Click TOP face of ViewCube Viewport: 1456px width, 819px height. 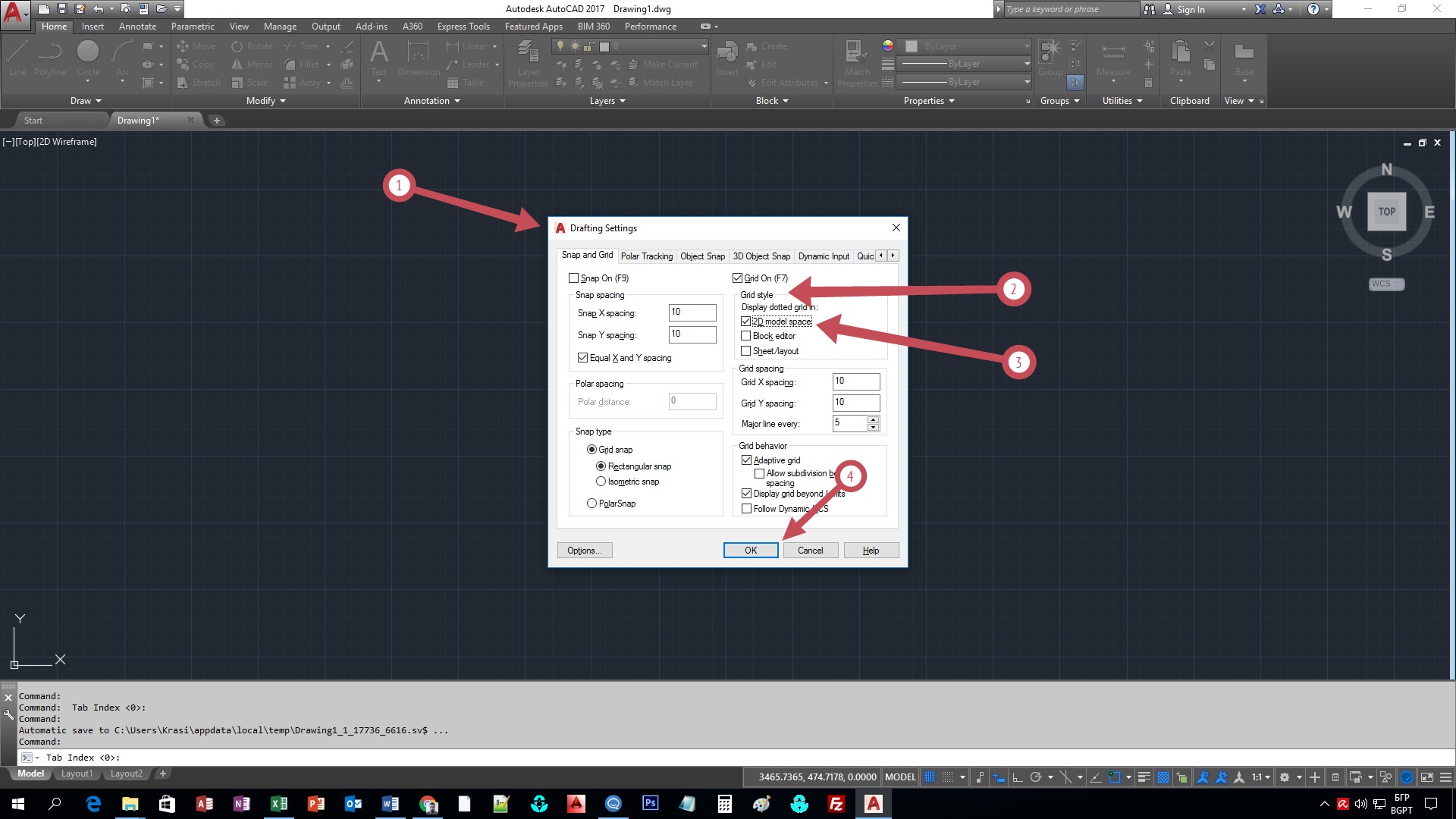tap(1387, 212)
